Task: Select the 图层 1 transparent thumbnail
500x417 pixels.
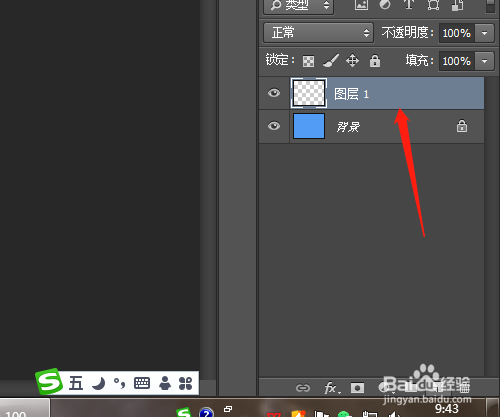Action: [309, 93]
